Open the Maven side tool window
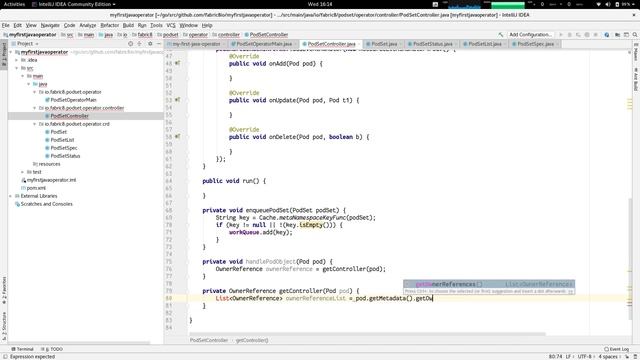 636,52
